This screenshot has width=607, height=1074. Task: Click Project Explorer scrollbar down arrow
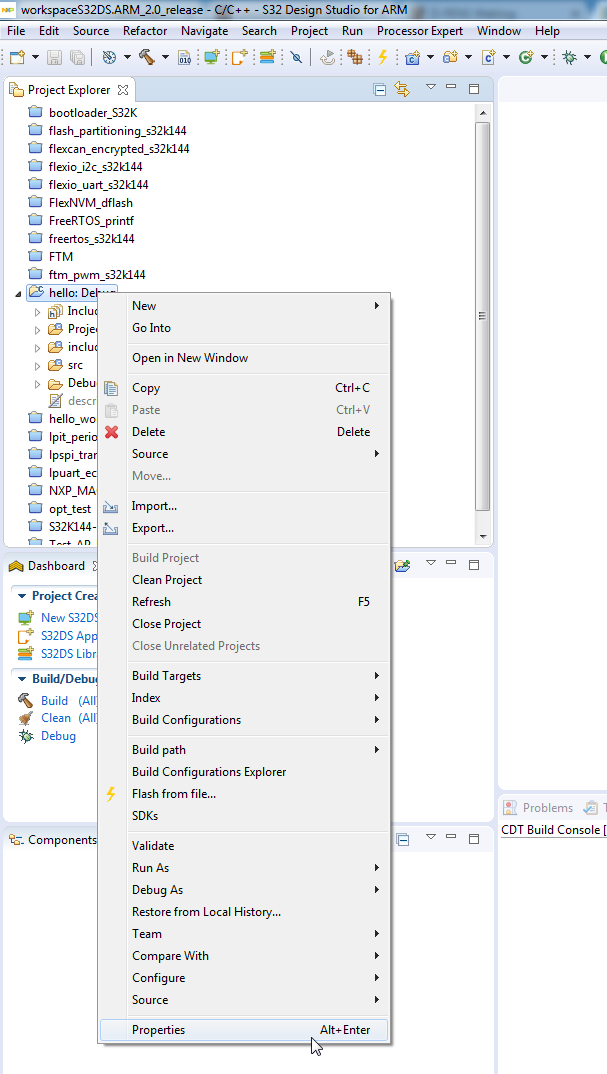[482, 536]
